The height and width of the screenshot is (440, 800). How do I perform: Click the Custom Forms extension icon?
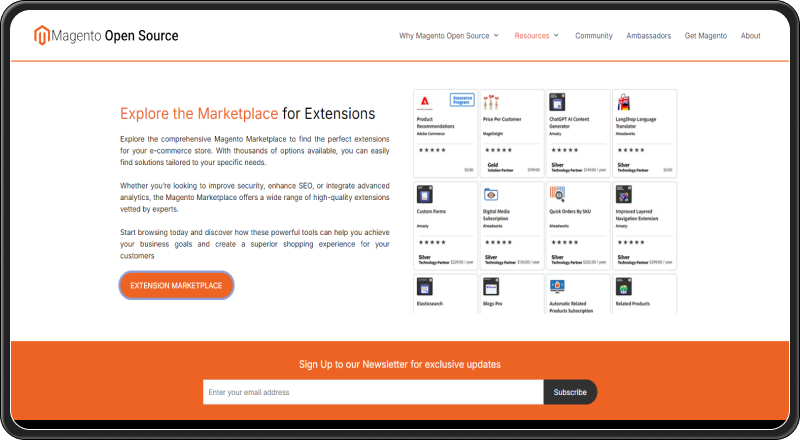(425, 194)
